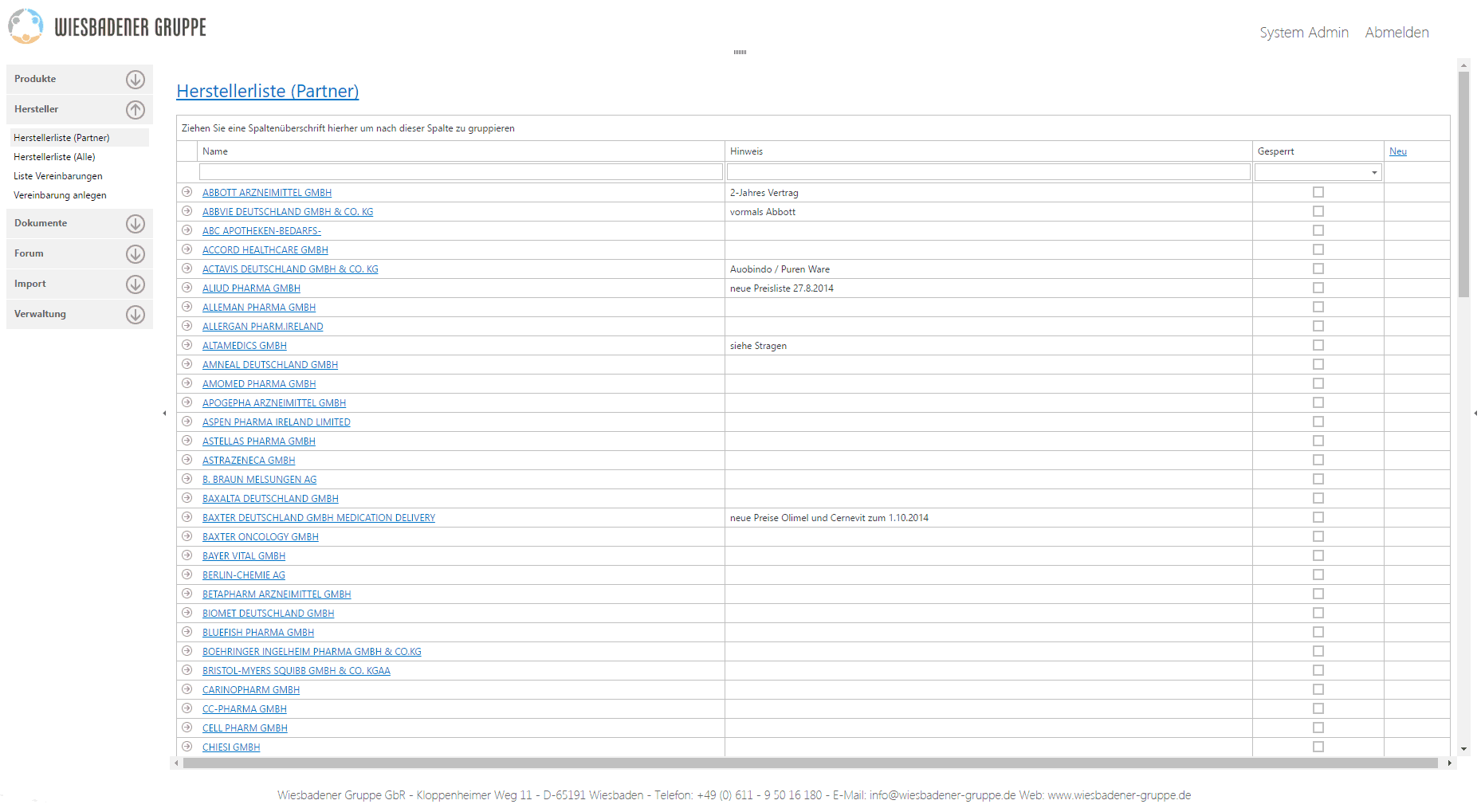Viewport: 1481px width, 812px height.
Task: Click the Wiesbadener Gruppe logo icon
Action: (26, 26)
